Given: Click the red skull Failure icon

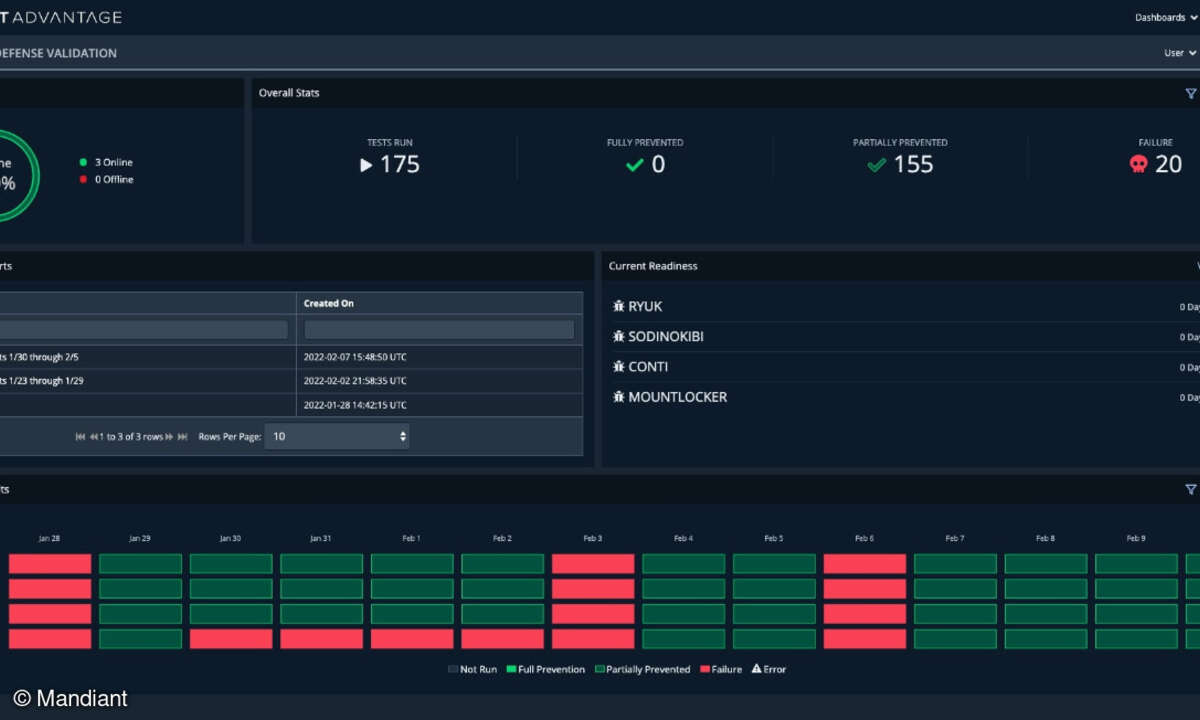Looking at the screenshot, I should tap(1138, 165).
